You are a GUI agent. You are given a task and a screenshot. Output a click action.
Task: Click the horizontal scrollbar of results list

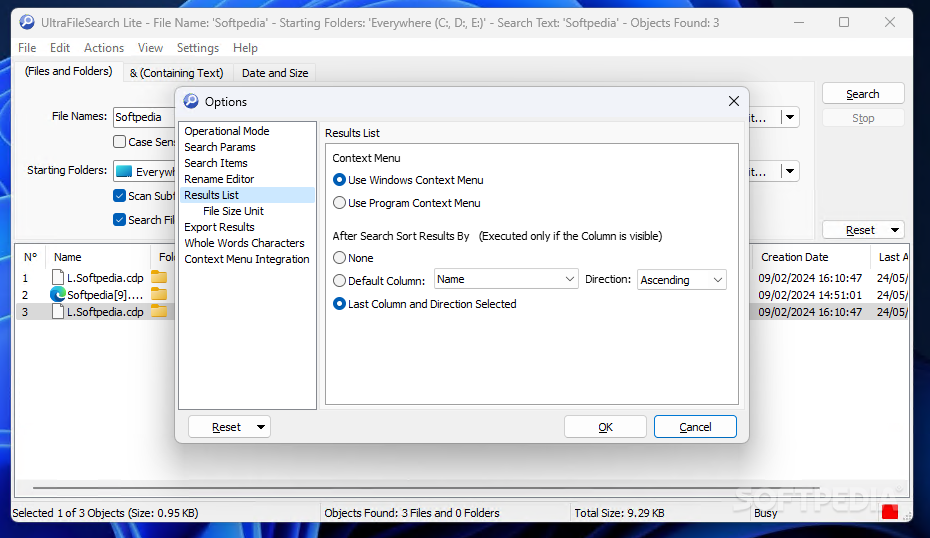(426, 488)
